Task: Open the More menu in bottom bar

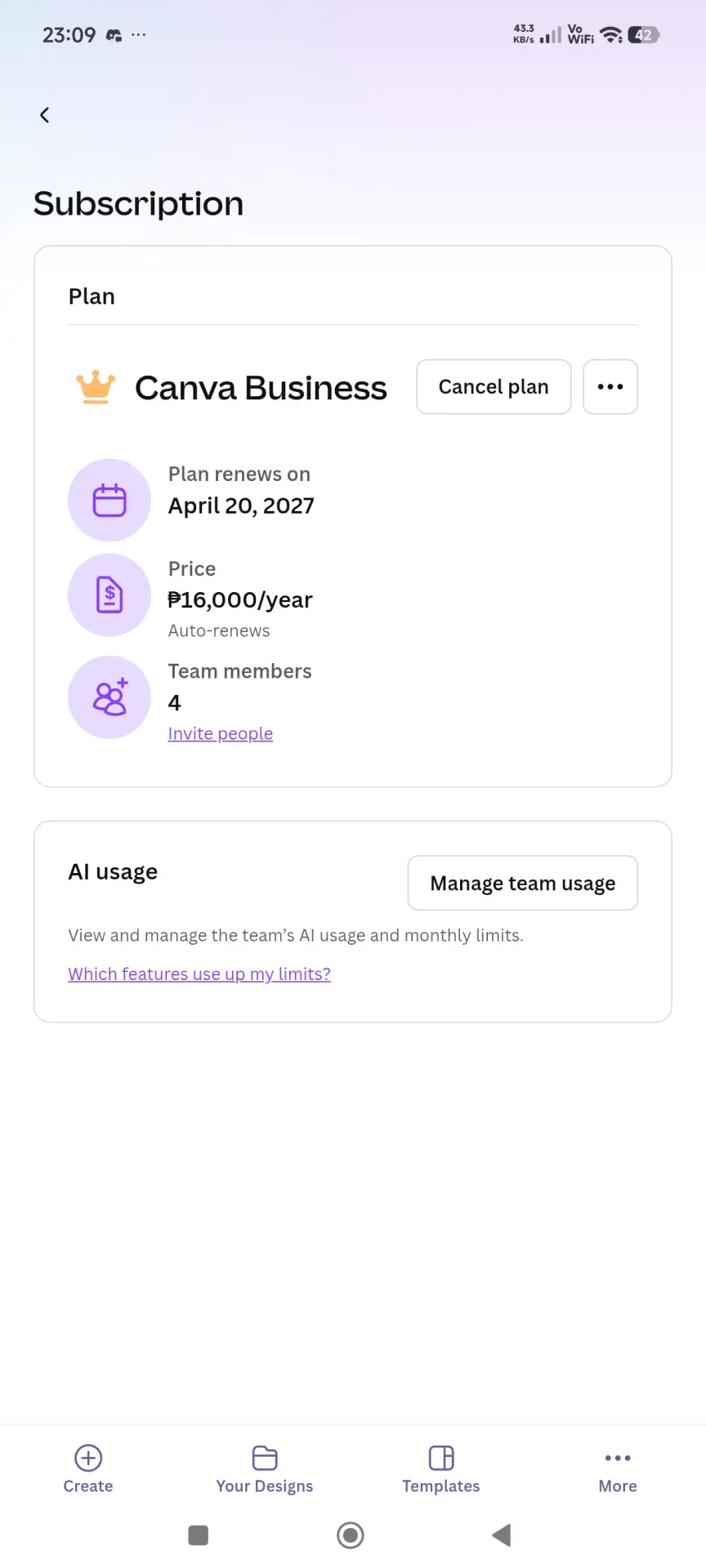Action: [x=618, y=1469]
